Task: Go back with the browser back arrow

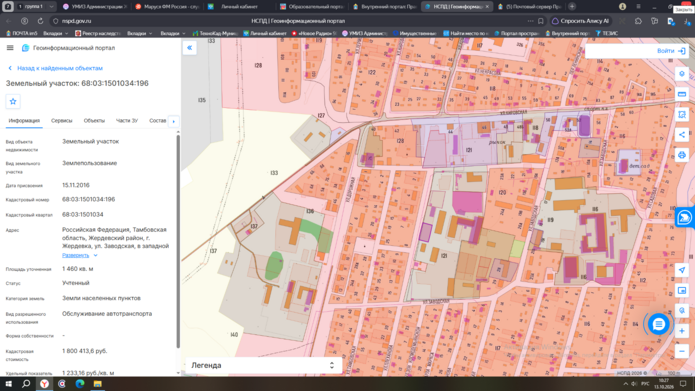Action: 9,21
